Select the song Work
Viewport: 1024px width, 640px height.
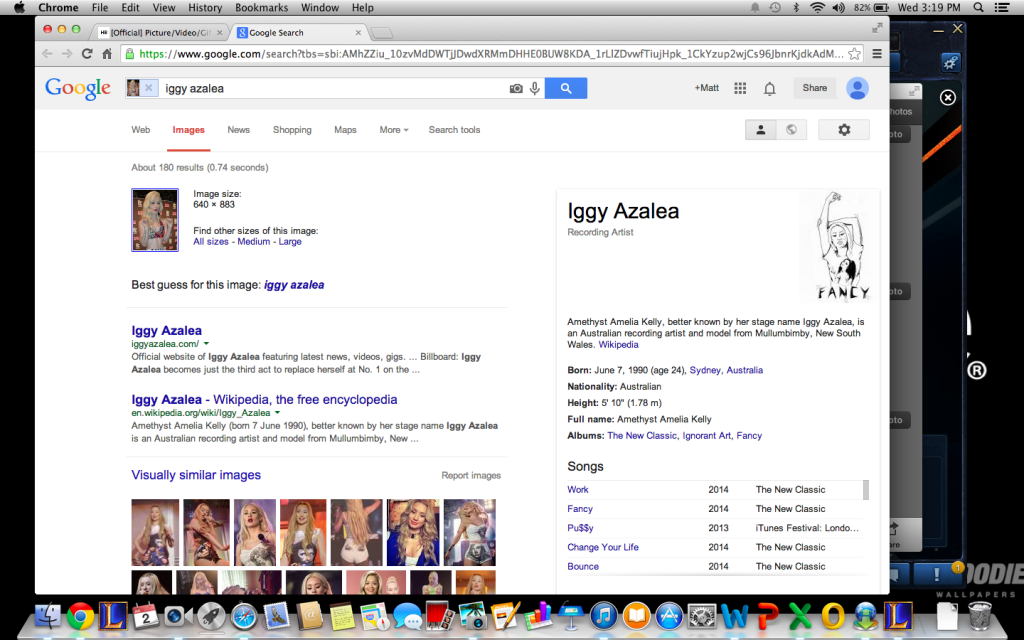pos(578,490)
